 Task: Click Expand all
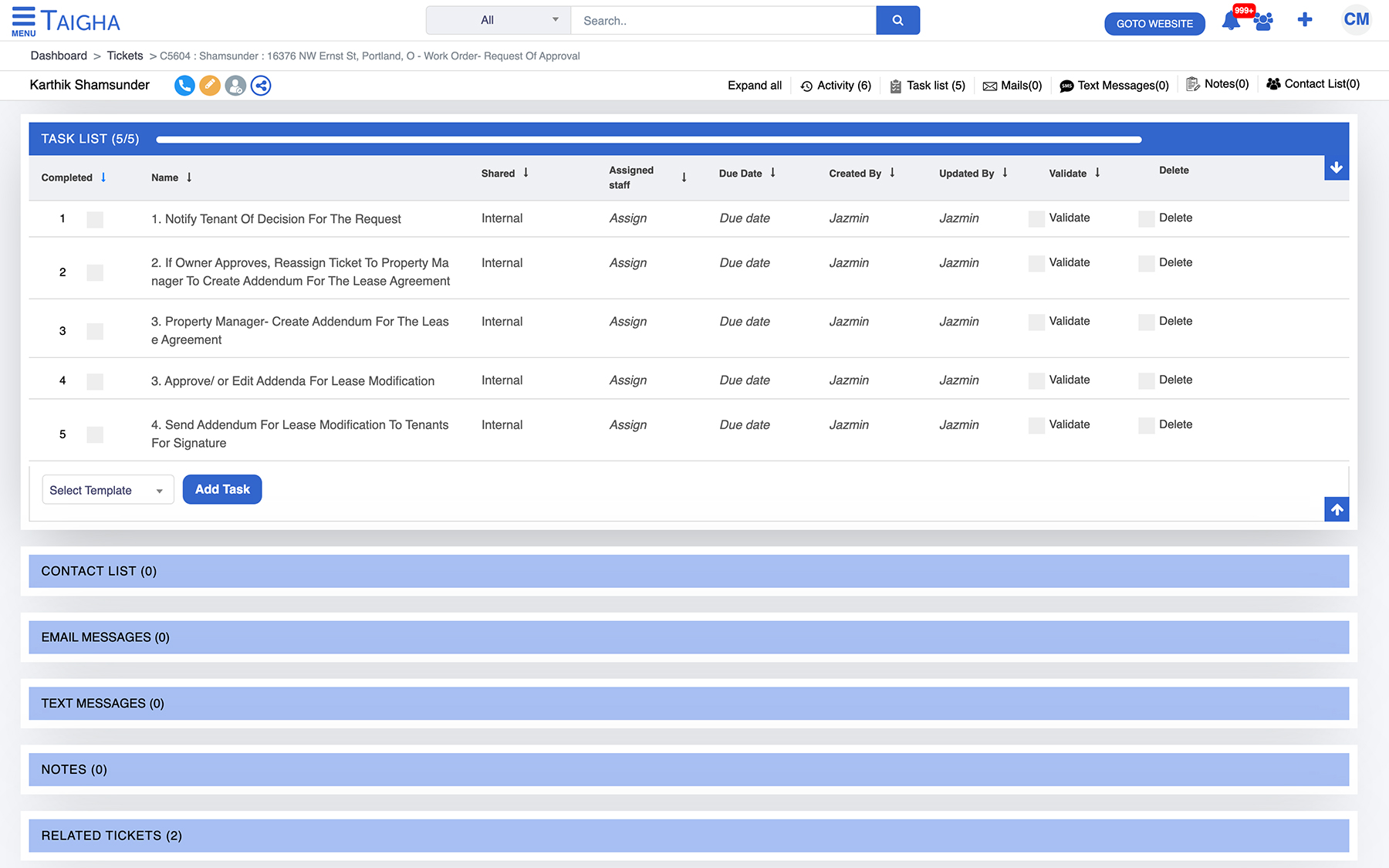point(754,86)
